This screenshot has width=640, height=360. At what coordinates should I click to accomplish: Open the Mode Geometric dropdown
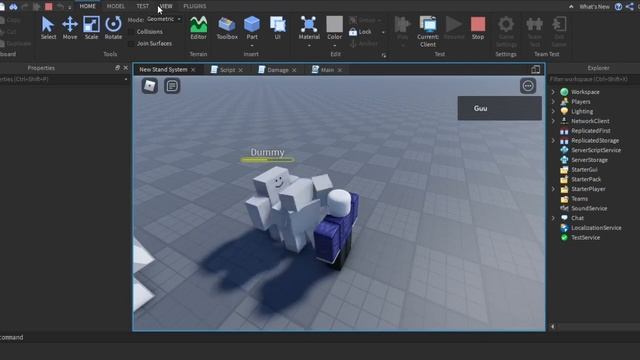[164, 19]
